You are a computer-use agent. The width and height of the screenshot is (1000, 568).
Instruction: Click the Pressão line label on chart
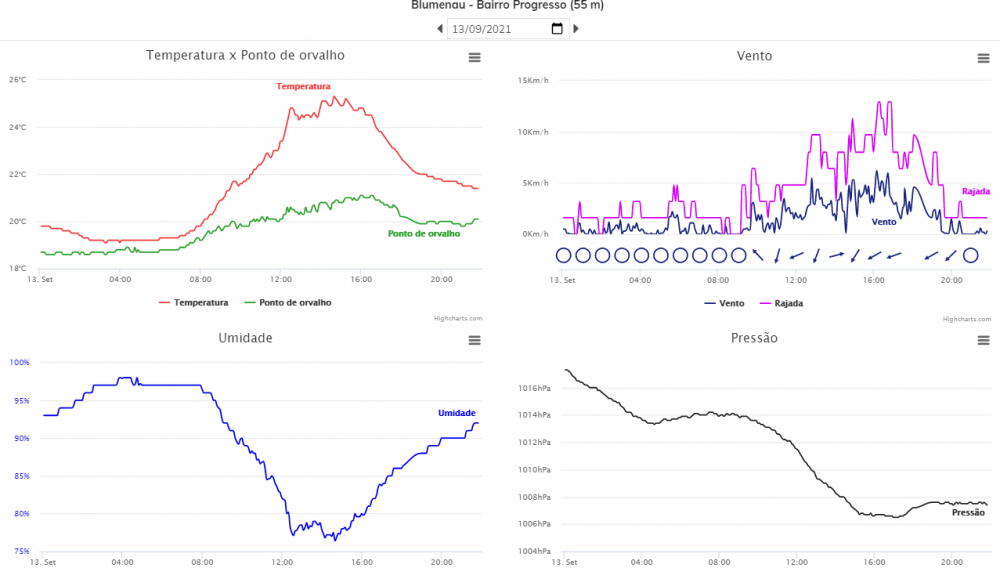coord(967,512)
